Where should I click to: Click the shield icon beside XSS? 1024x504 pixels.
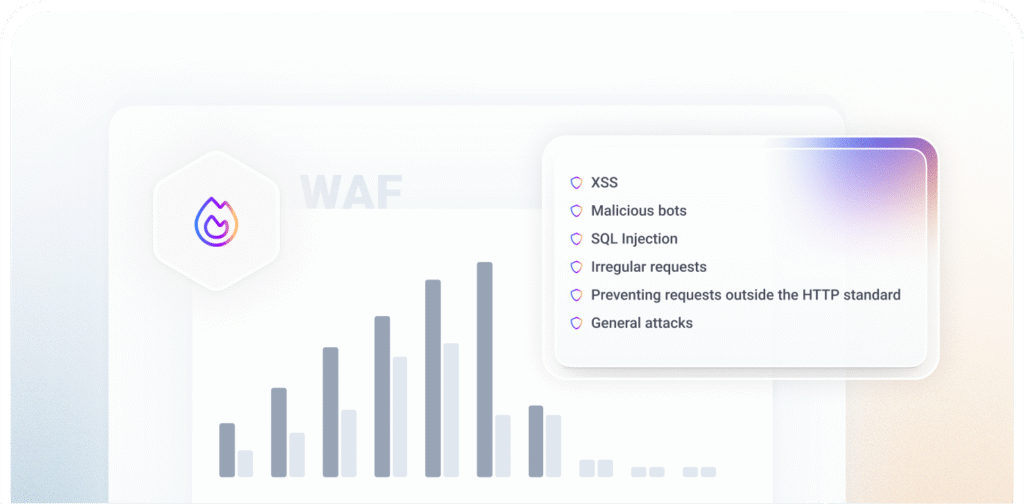point(576,183)
